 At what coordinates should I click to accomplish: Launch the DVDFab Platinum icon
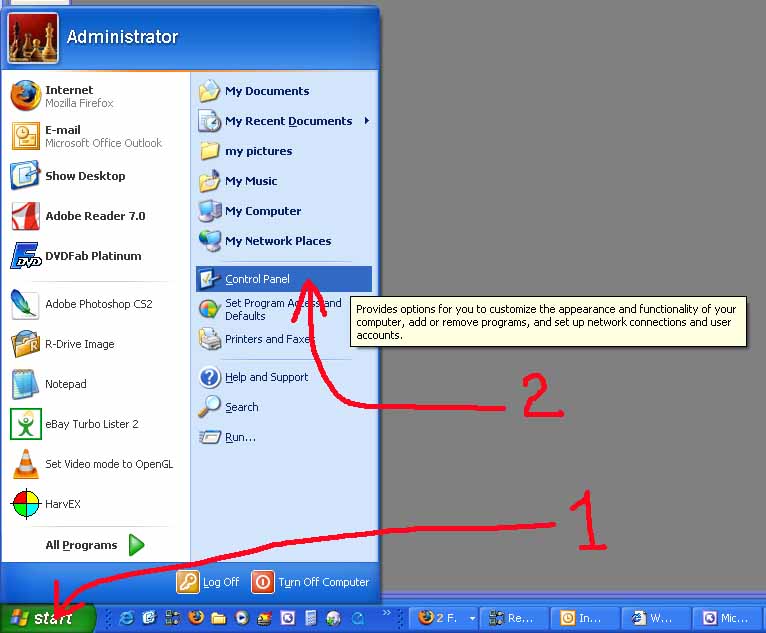click(25, 256)
